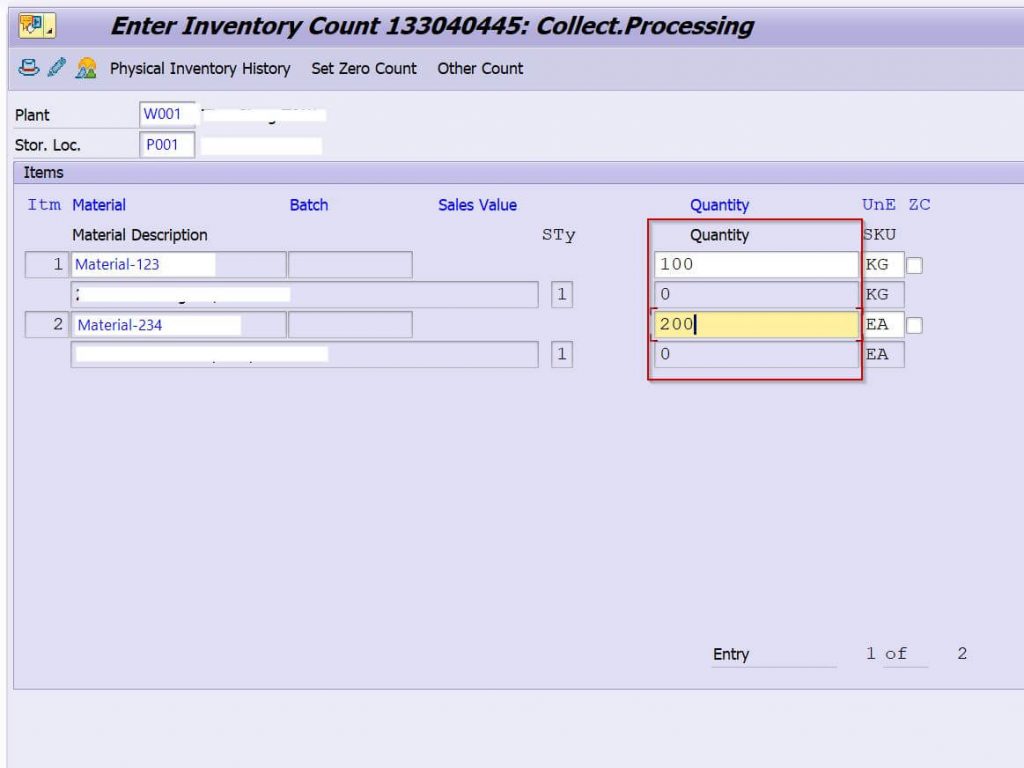
Task: Click Set Zero Count button
Action: [364, 69]
